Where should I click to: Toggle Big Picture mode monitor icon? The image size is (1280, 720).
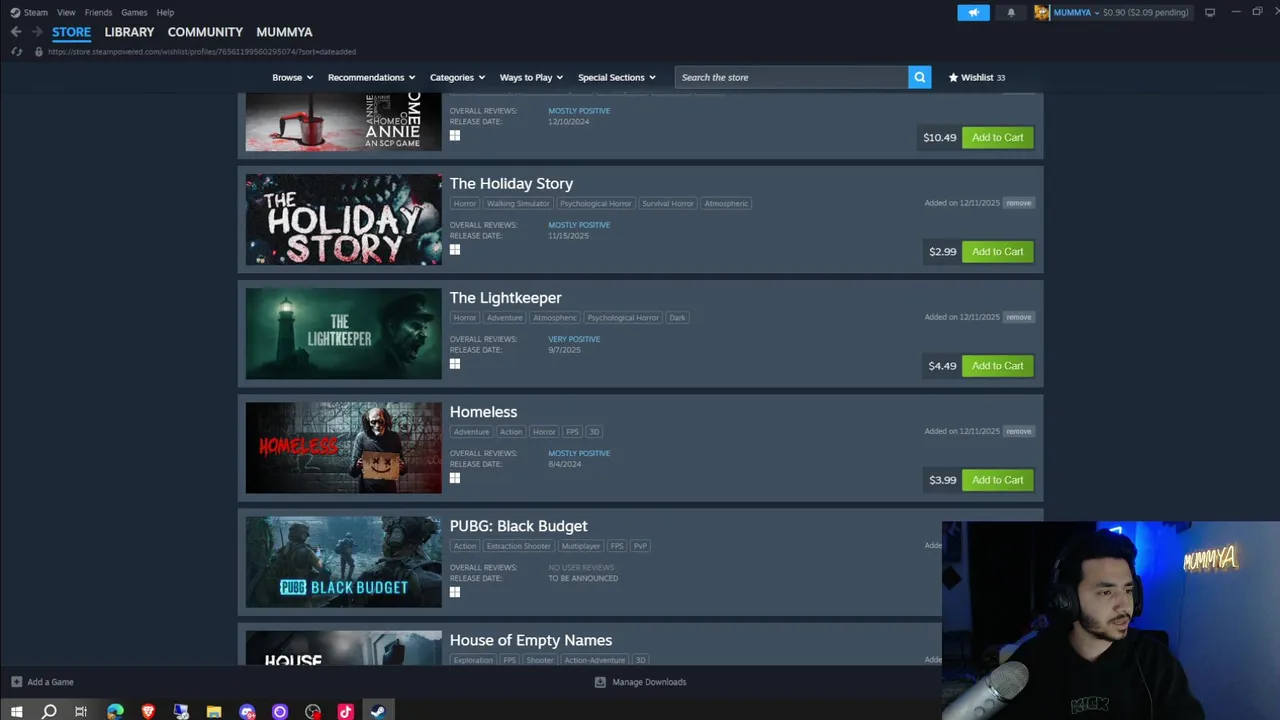[1210, 12]
